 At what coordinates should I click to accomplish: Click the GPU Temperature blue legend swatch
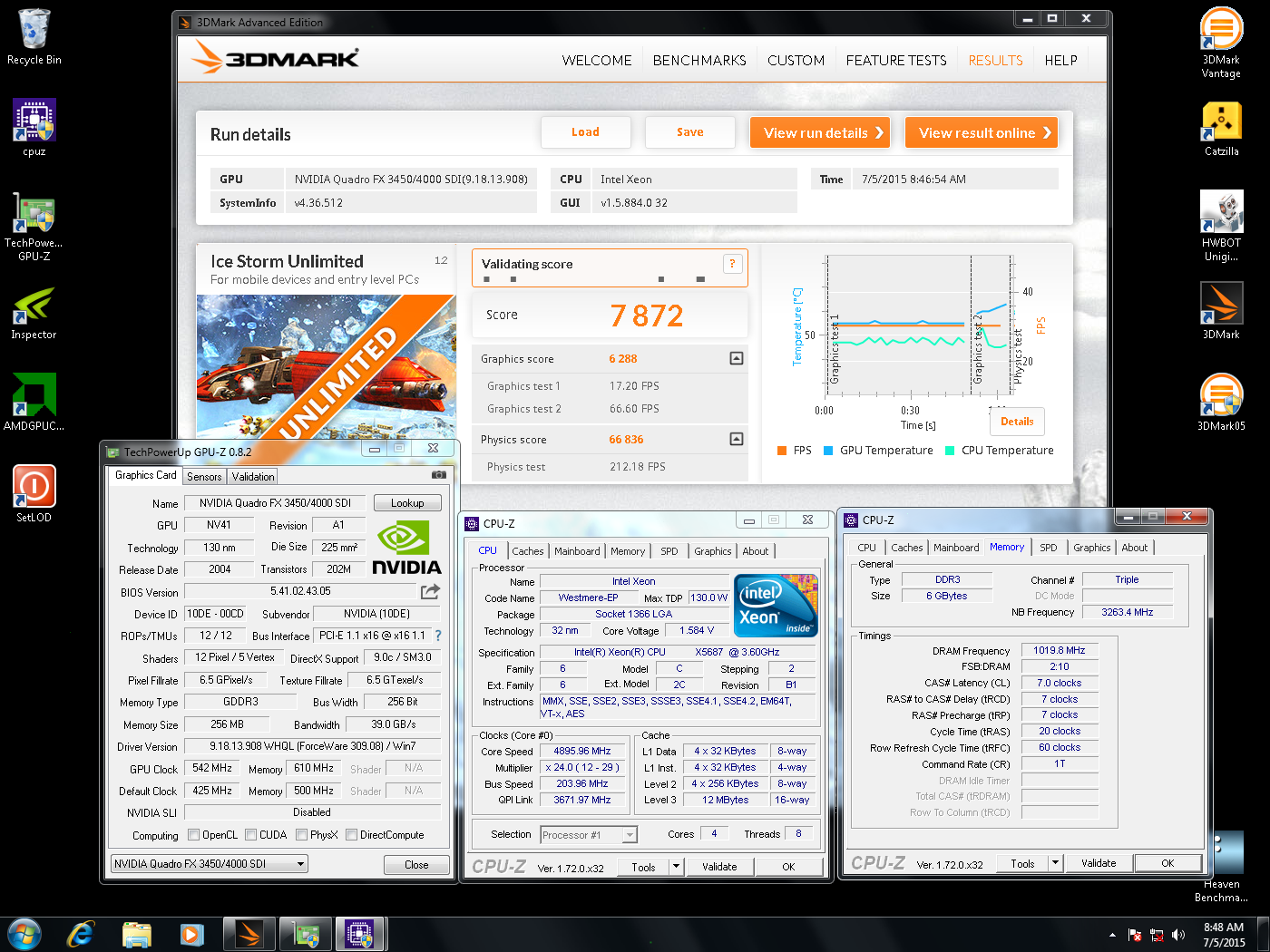(828, 451)
